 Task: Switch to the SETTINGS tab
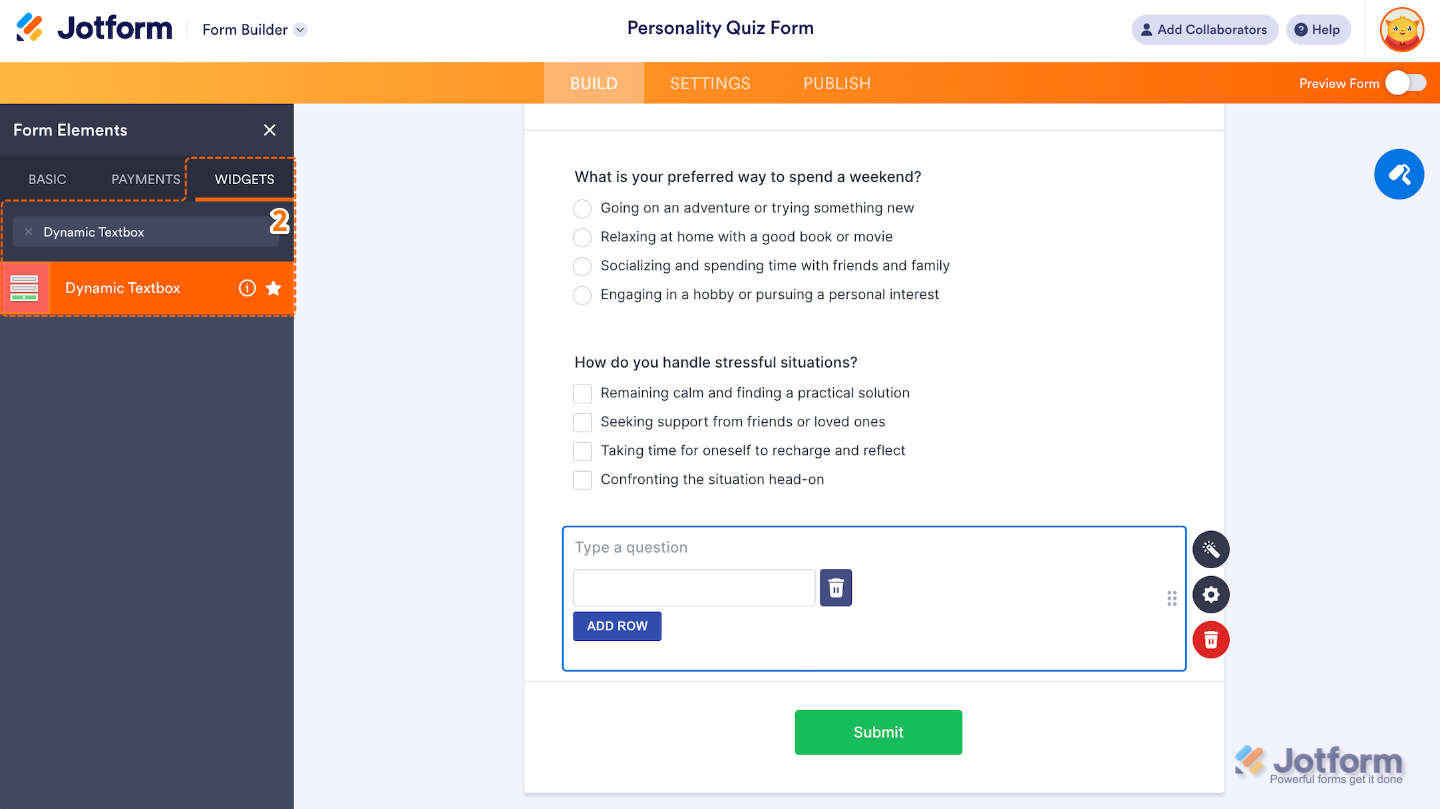click(709, 83)
